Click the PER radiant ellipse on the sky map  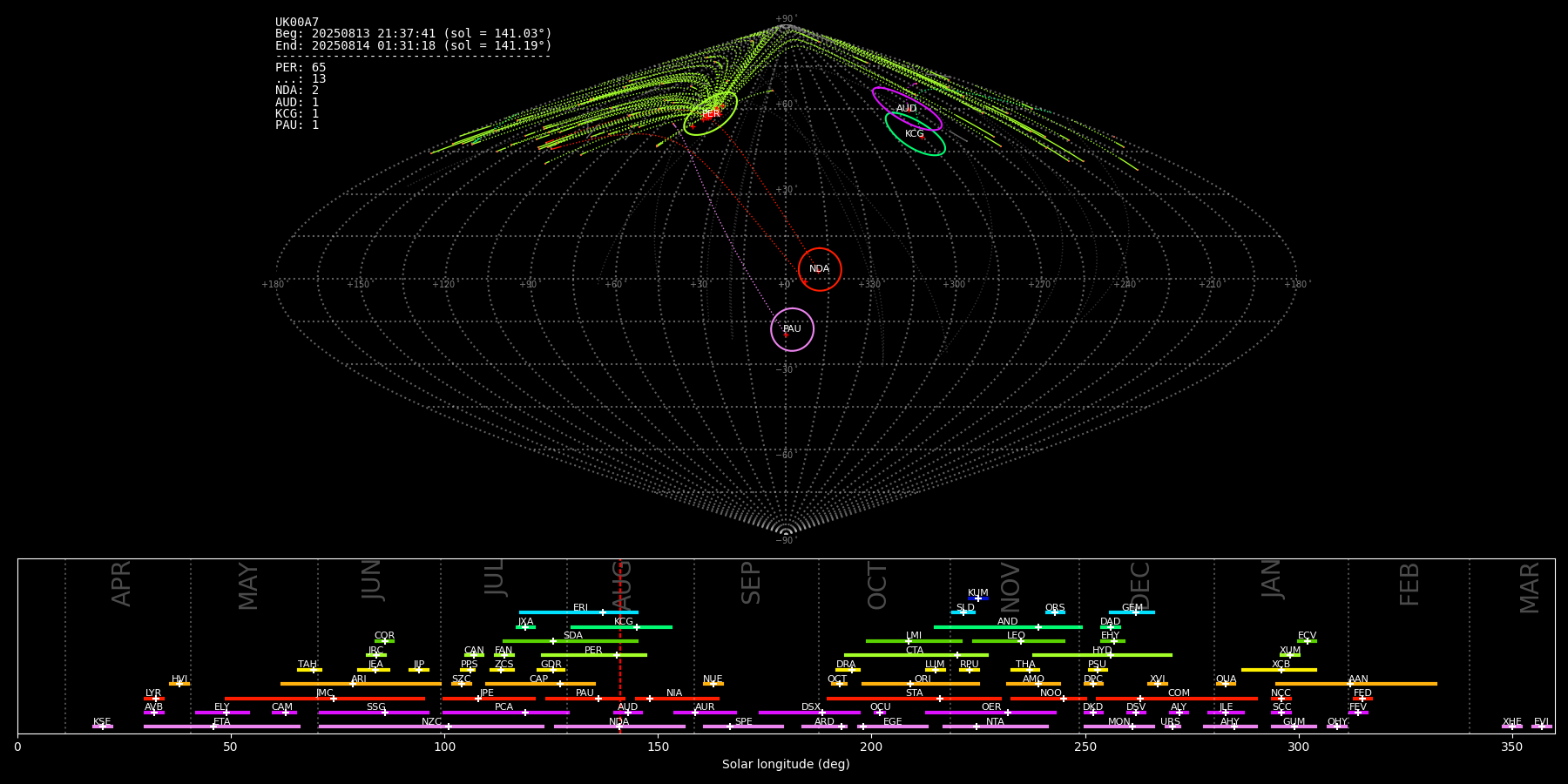point(711,113)
